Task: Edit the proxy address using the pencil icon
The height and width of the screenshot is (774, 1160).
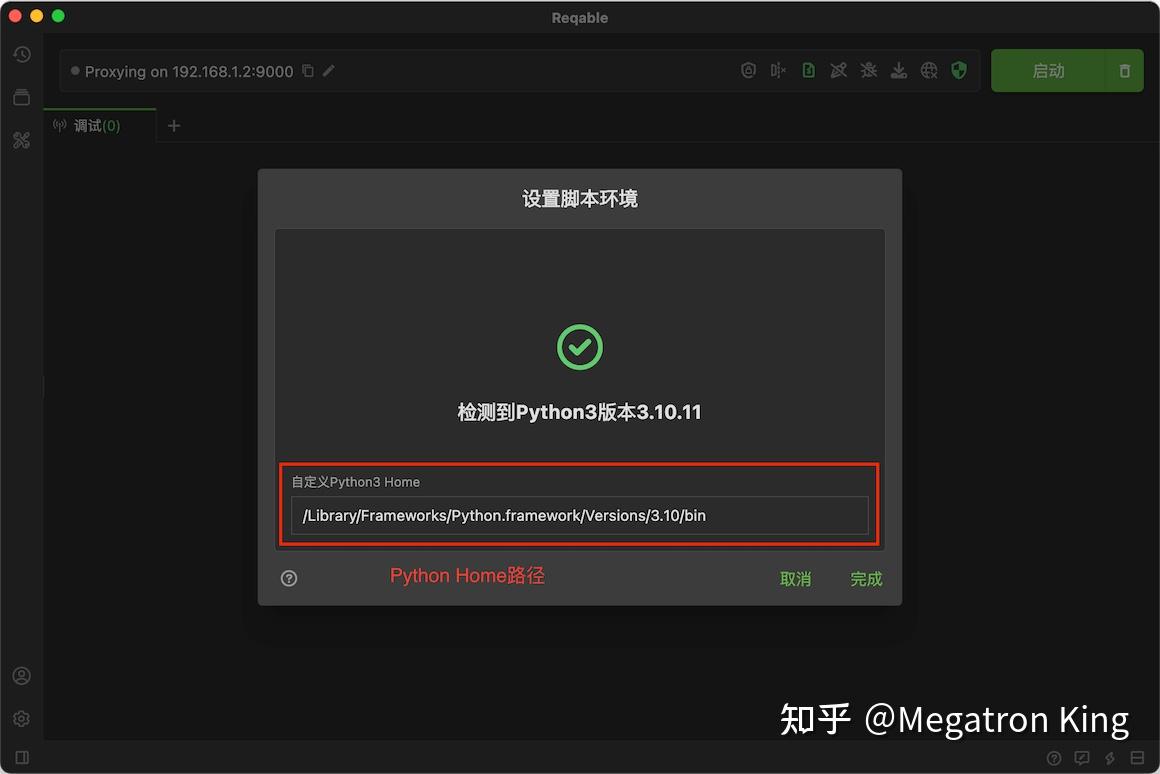Action: coord(330,71)
